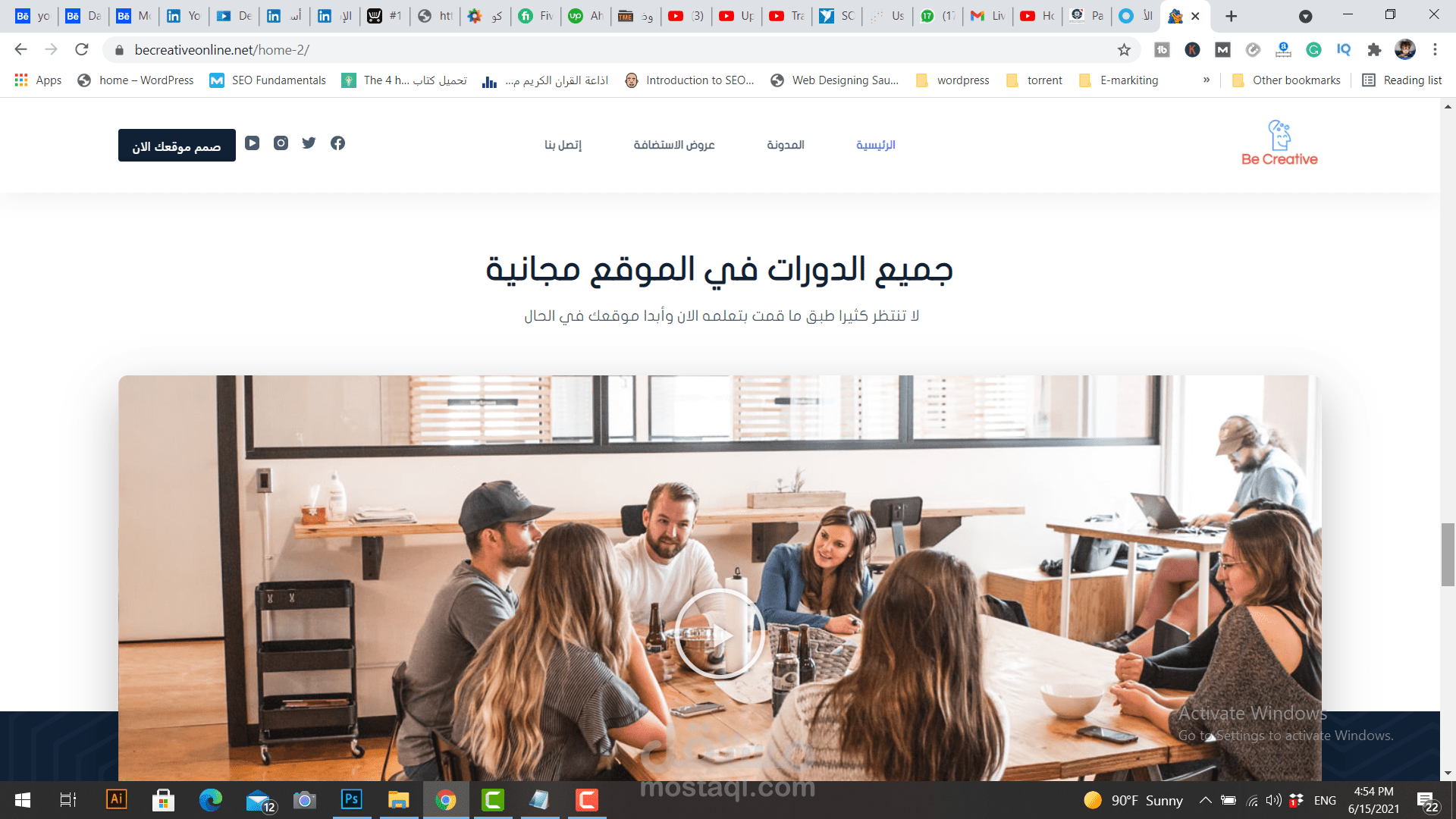Show hidden system tray icons

pyautogui.click(x=1205, y=800)
